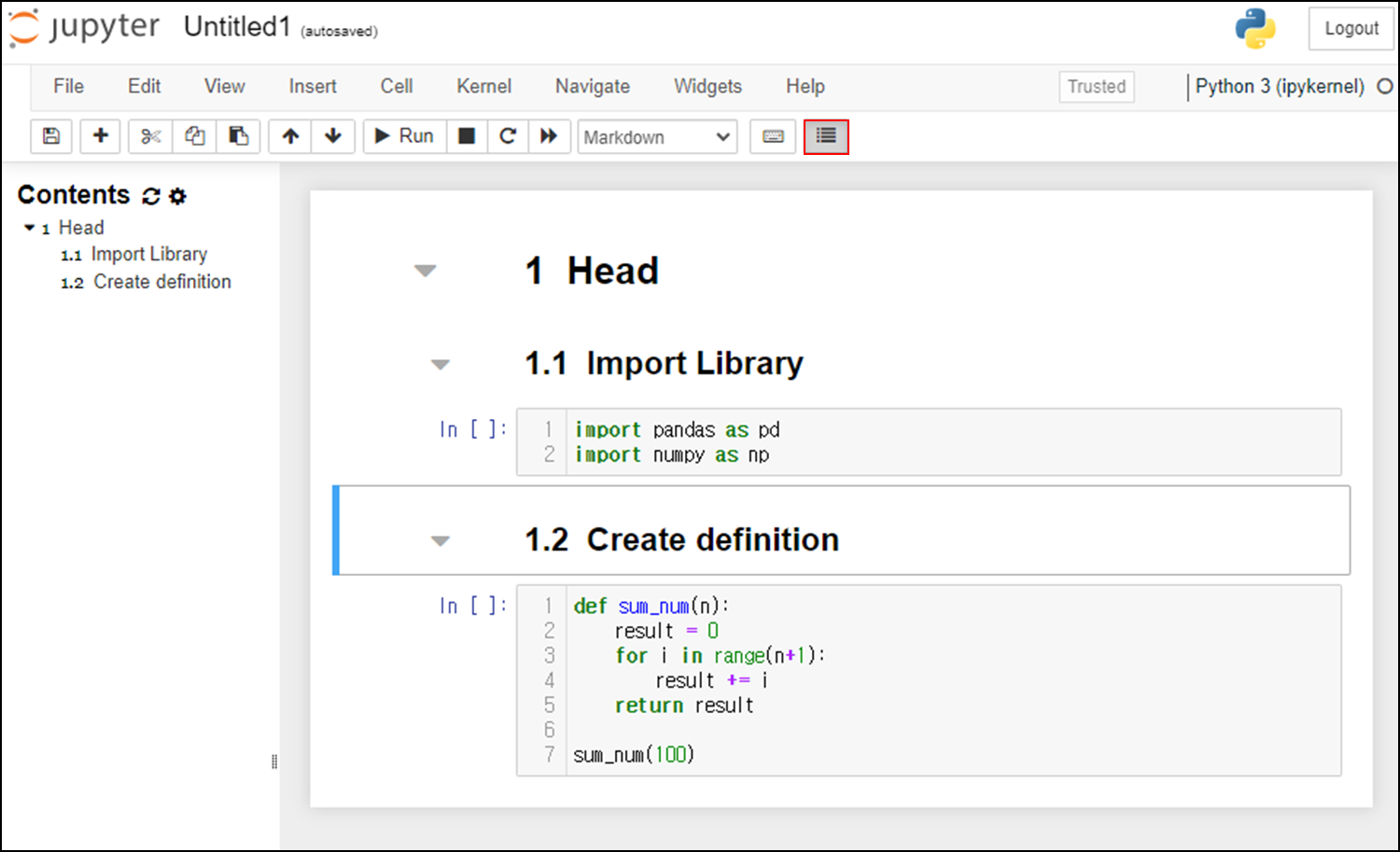Click the Python logo icon
Viewport: 1400px width, 852px height.
[x=1255, y=28]
